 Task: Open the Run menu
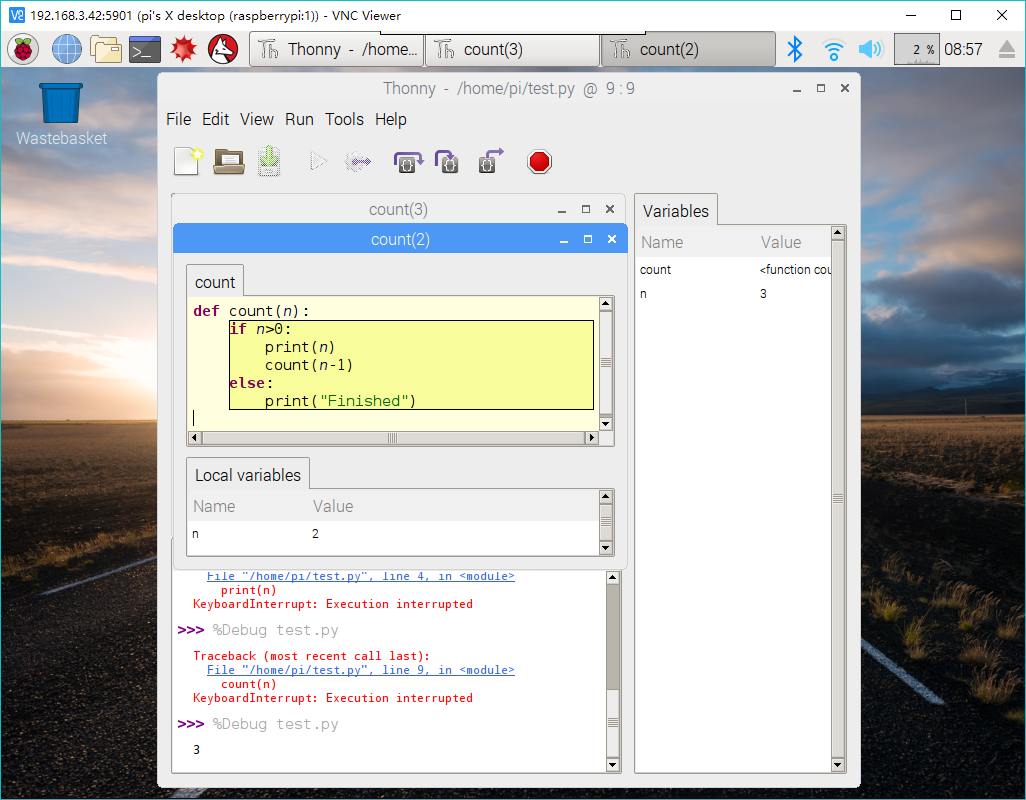(x=299, y=119)
